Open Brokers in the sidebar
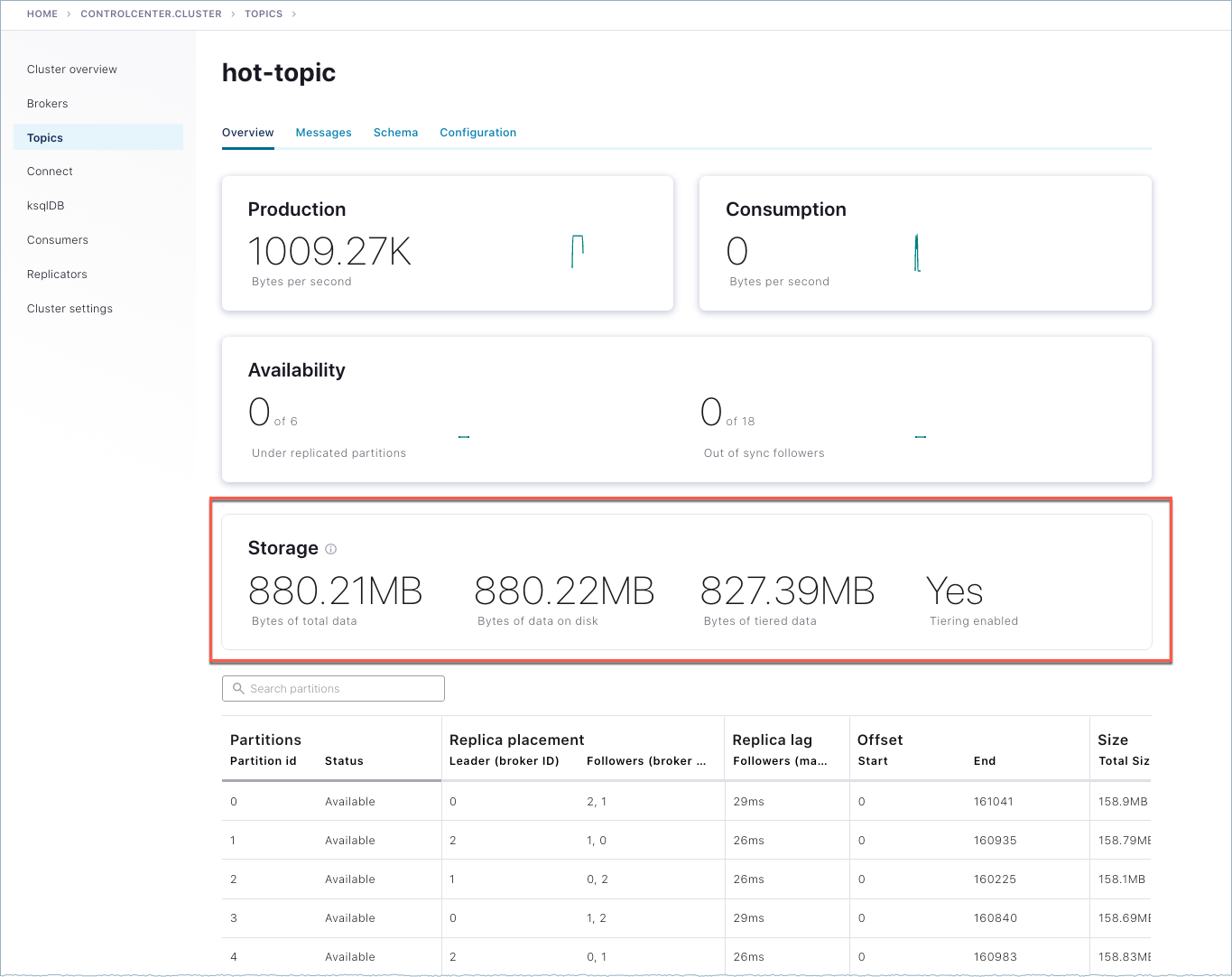 [48, 104]
